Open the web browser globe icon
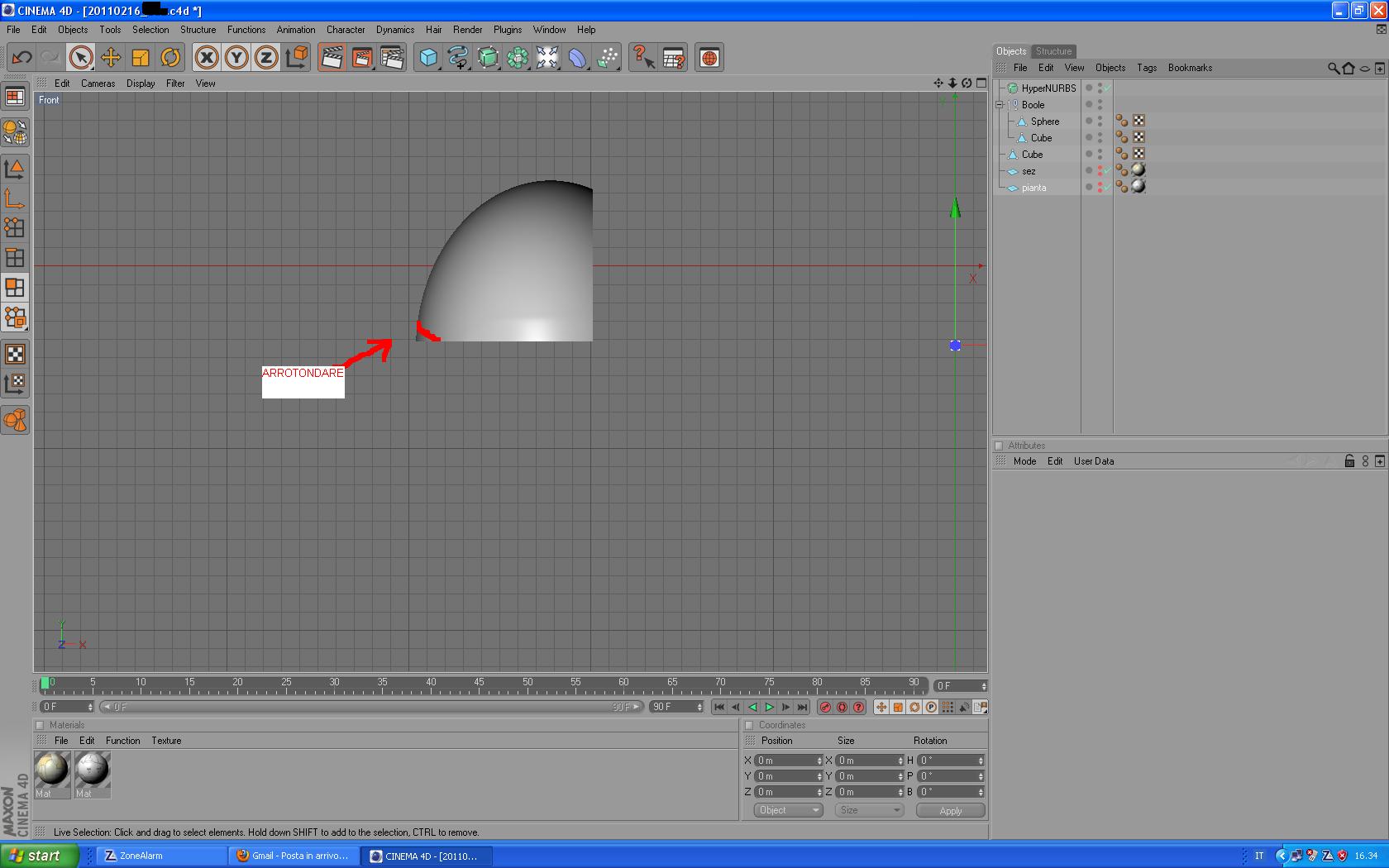This screenshot has height=868, width=1389. pyautogui.click(x=709, y=58)
